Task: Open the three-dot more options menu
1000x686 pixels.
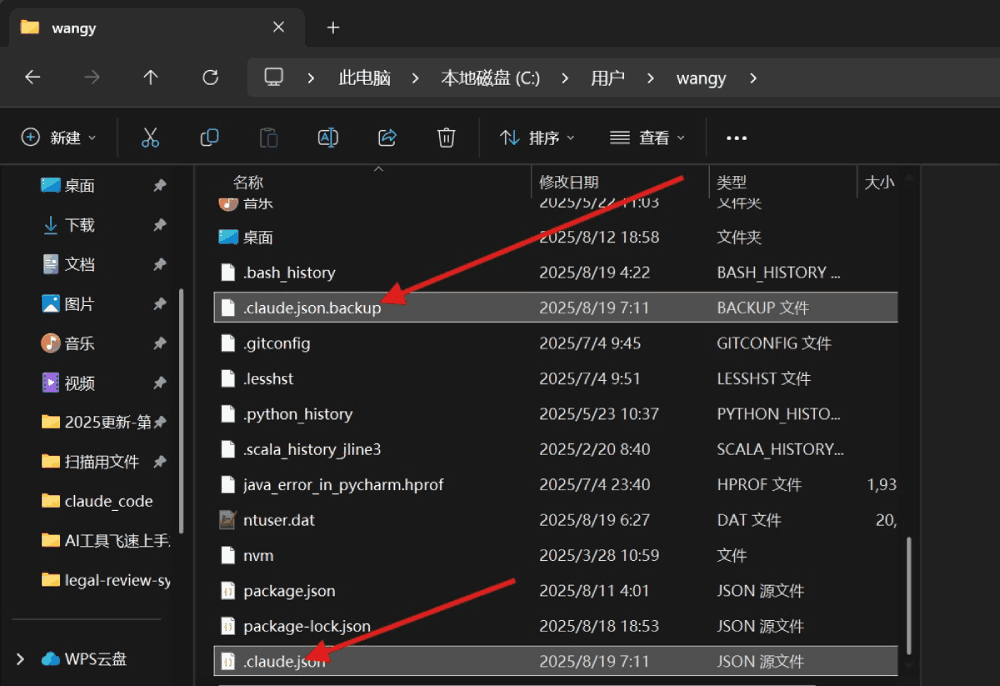Action: click(x=737, y=138)
